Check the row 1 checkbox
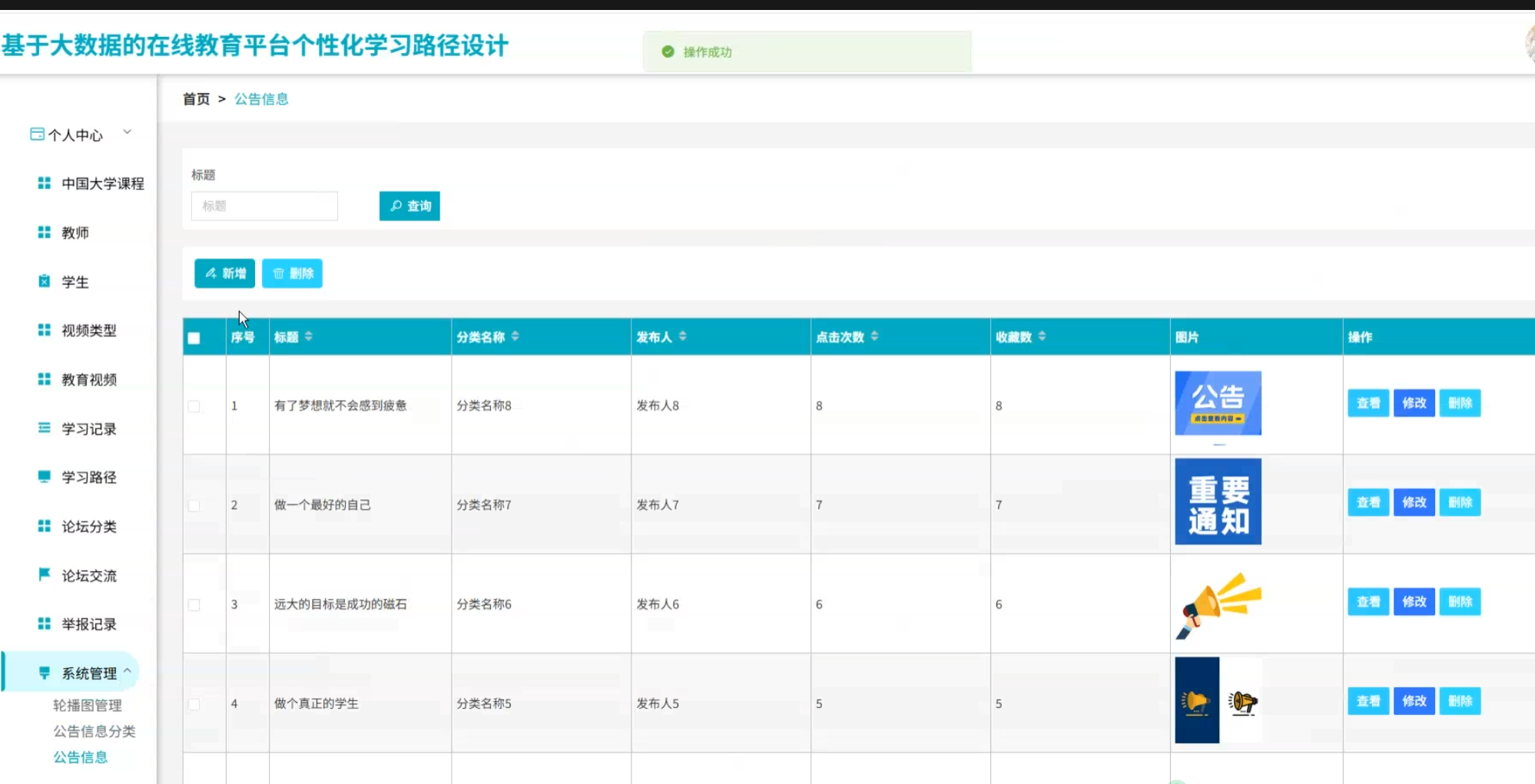 point(194,406)
